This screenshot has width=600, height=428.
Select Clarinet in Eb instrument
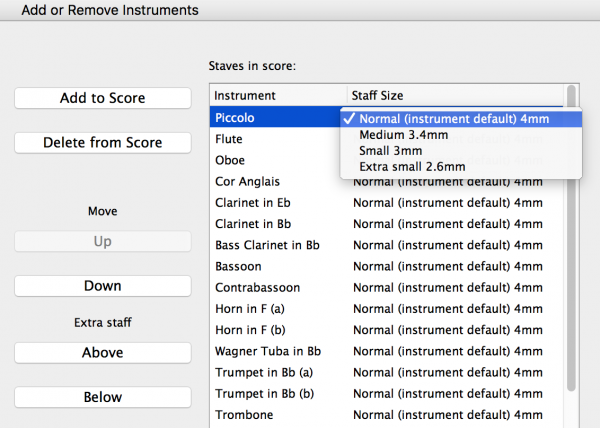253,203
